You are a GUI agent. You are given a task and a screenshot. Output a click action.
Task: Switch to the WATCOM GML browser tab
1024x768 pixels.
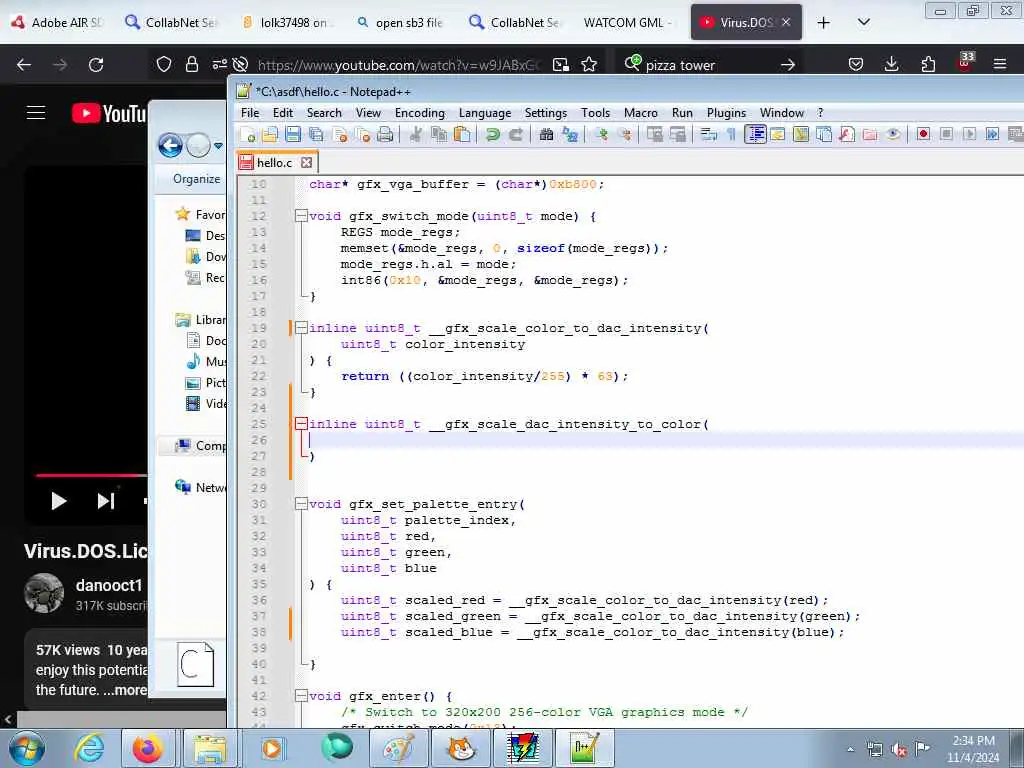pyautogui.click(x=627, y=22)
